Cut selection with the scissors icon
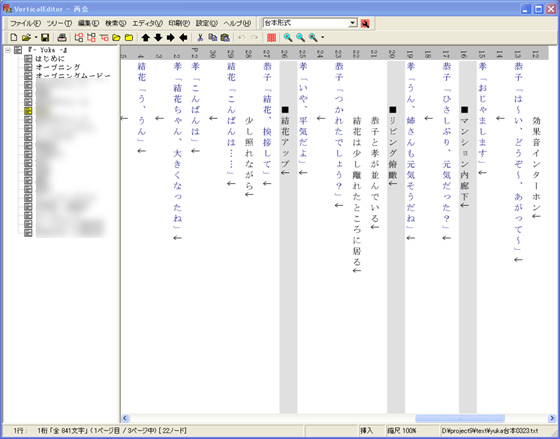 (200, 37)
